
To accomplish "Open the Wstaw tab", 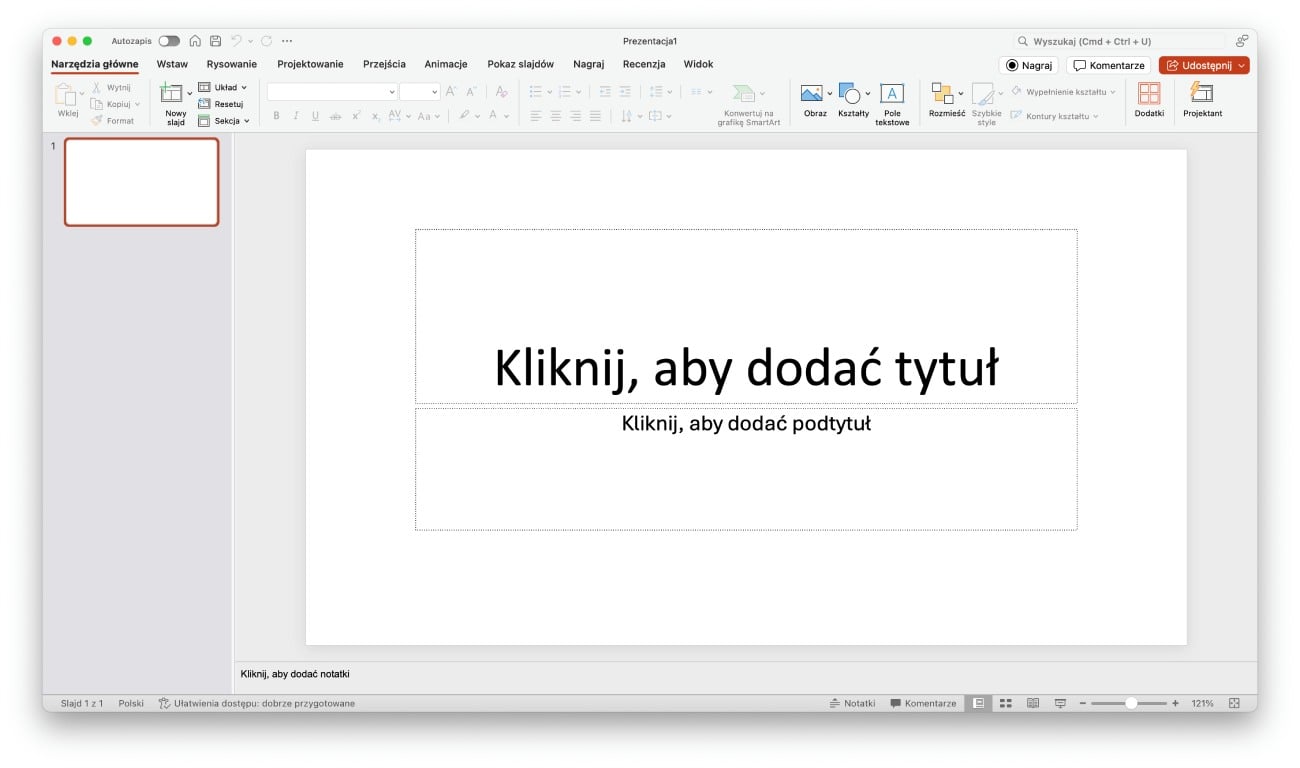I will pos(172,64).
